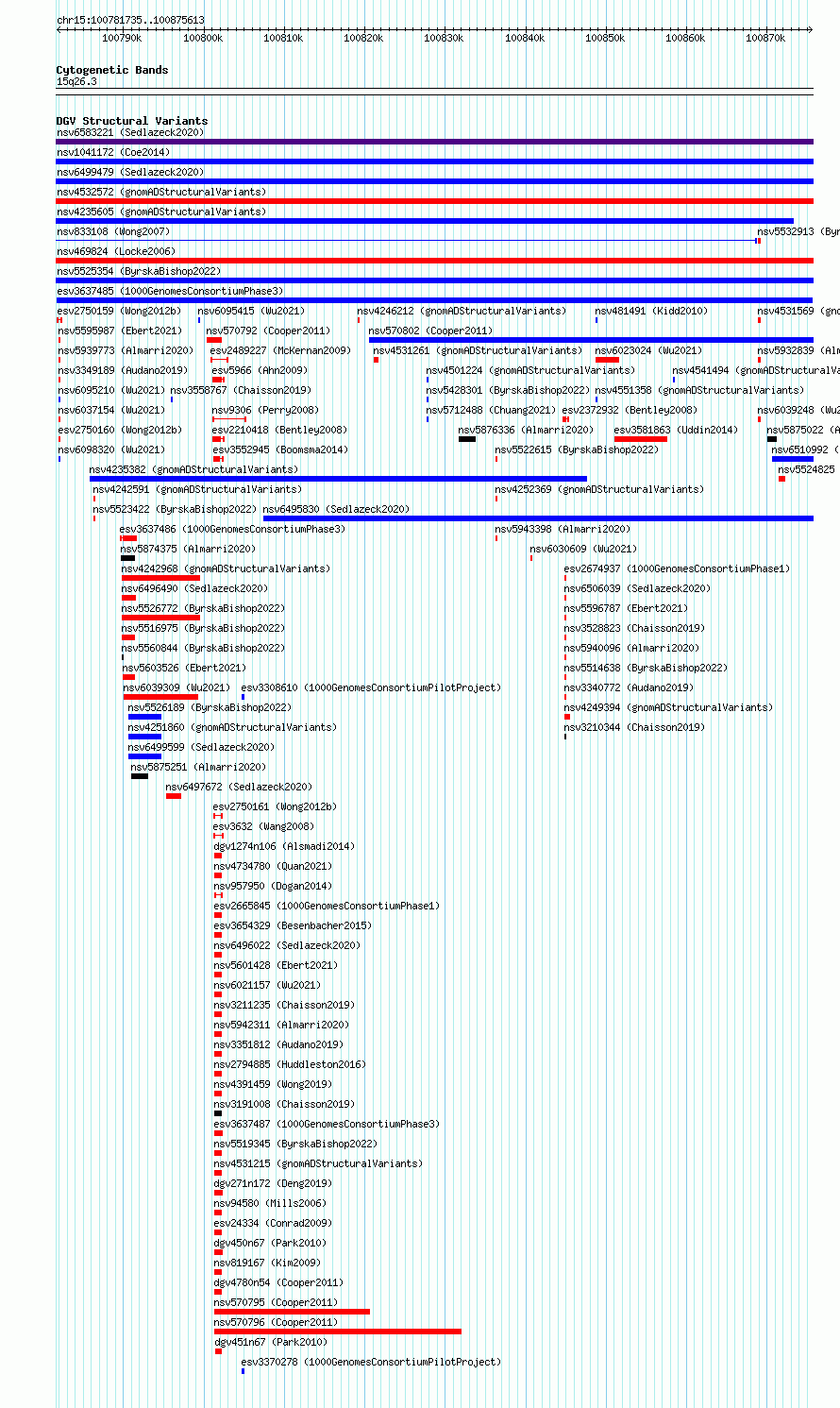Image resolution: width=840 pixels, height=1408 pixels.
Task: Select nsv4252369 (gnomADStructuralVariants) label
Action: [599, 489]
